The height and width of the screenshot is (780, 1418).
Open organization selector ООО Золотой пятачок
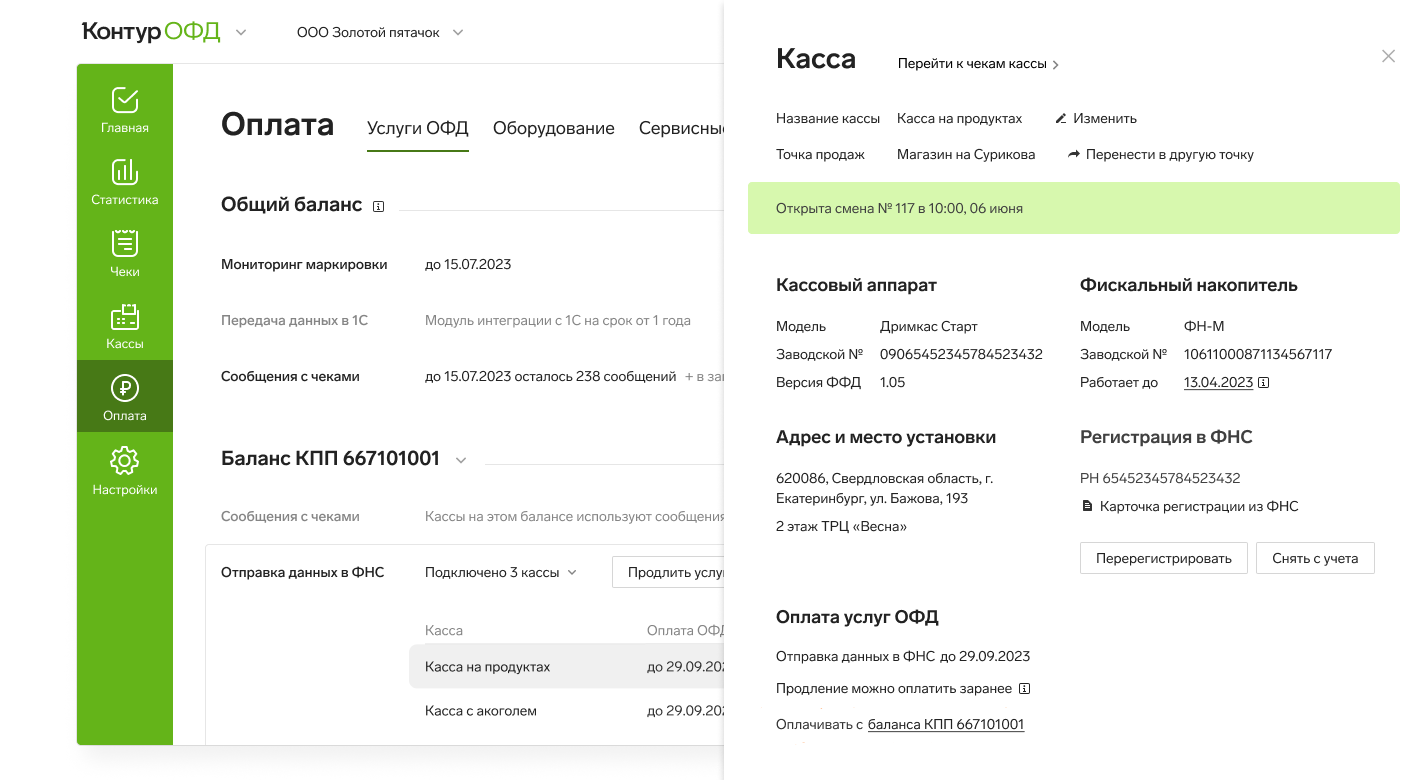point(380,32)
